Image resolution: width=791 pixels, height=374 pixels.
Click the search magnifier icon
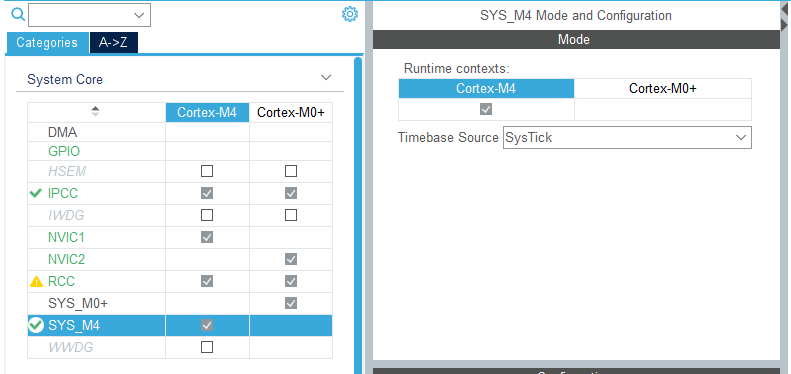18,15
